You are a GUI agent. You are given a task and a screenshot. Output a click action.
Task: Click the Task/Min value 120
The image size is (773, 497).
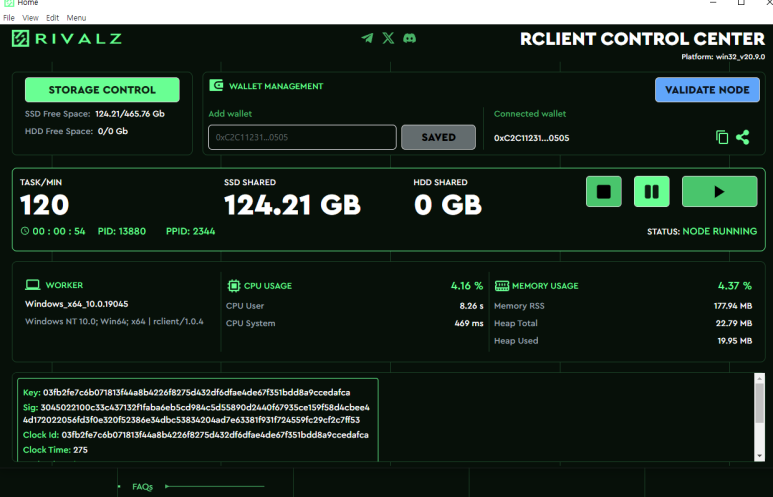tap(44, 205)
